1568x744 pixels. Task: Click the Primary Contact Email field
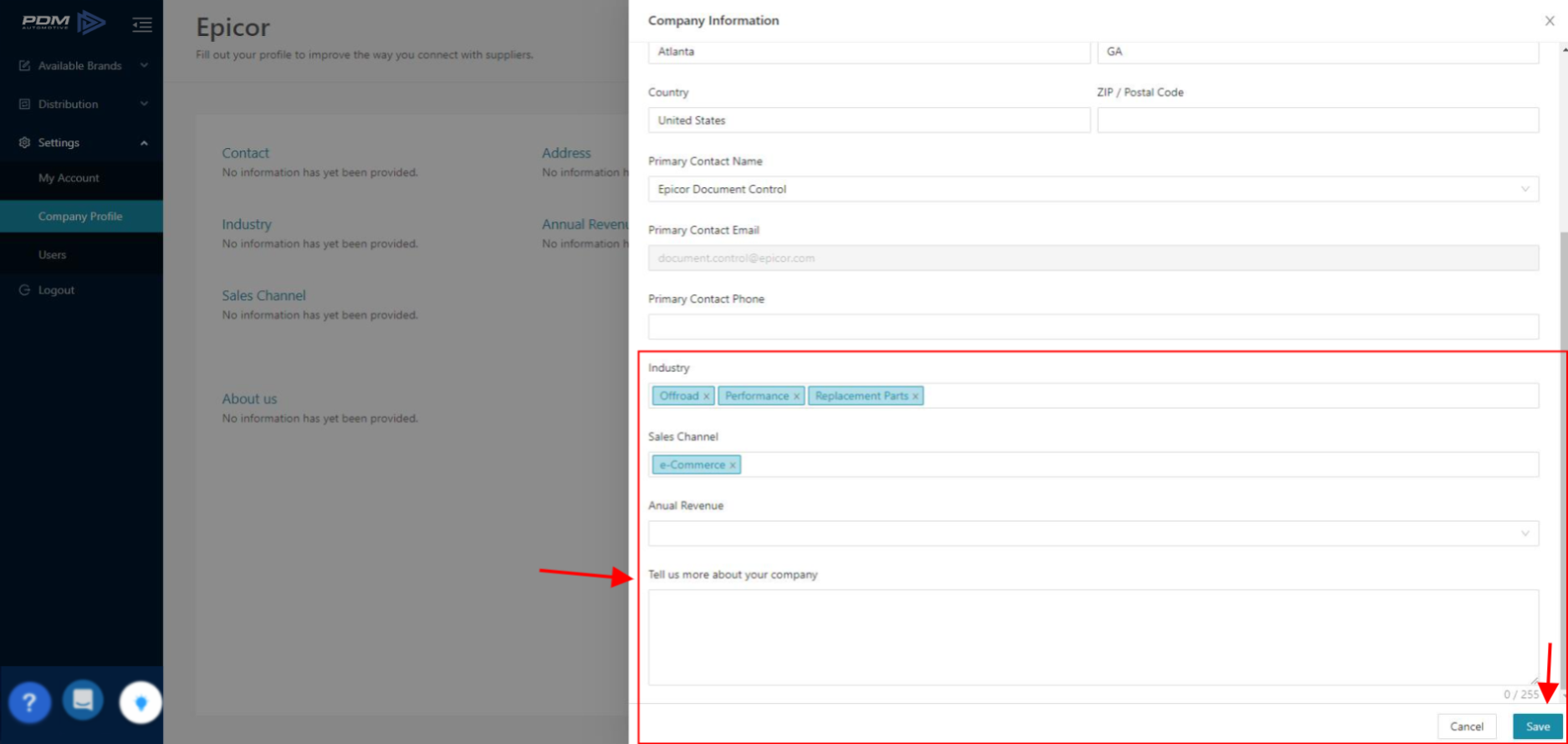1093,257
